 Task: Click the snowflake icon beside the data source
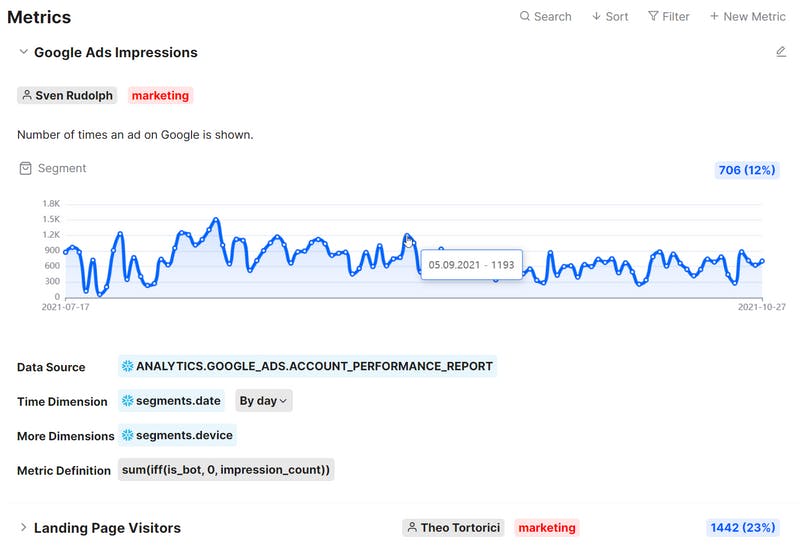(x=127, y=366)
